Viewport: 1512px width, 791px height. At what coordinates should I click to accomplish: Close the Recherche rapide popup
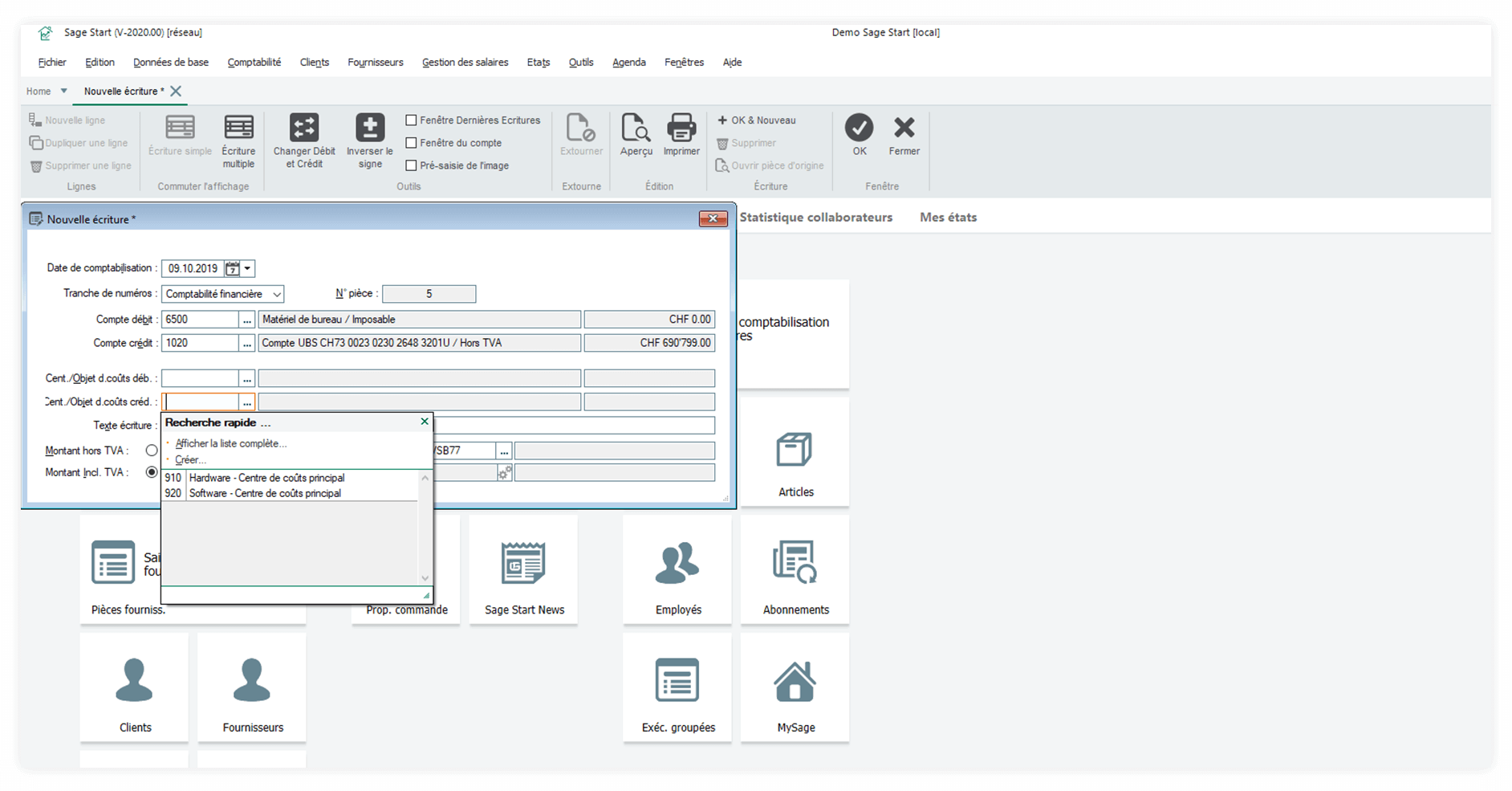point(425,422)
